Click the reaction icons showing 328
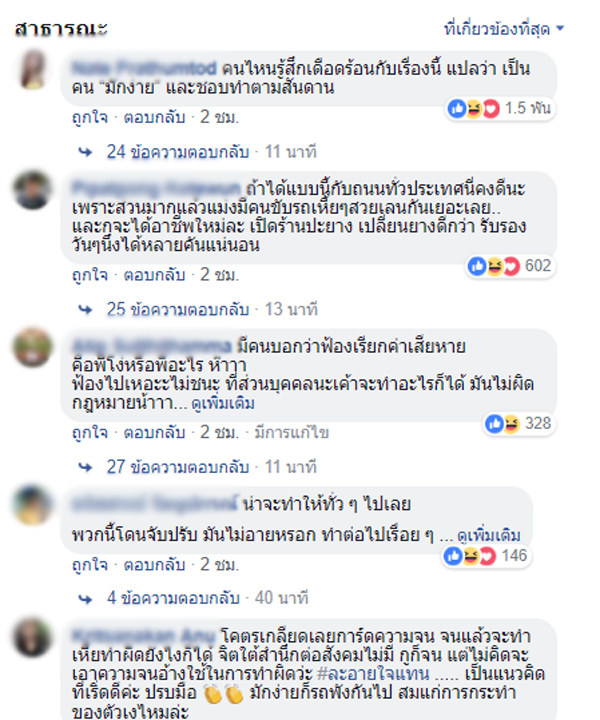This screenshot has width=600, height=720. click(503, 423)
